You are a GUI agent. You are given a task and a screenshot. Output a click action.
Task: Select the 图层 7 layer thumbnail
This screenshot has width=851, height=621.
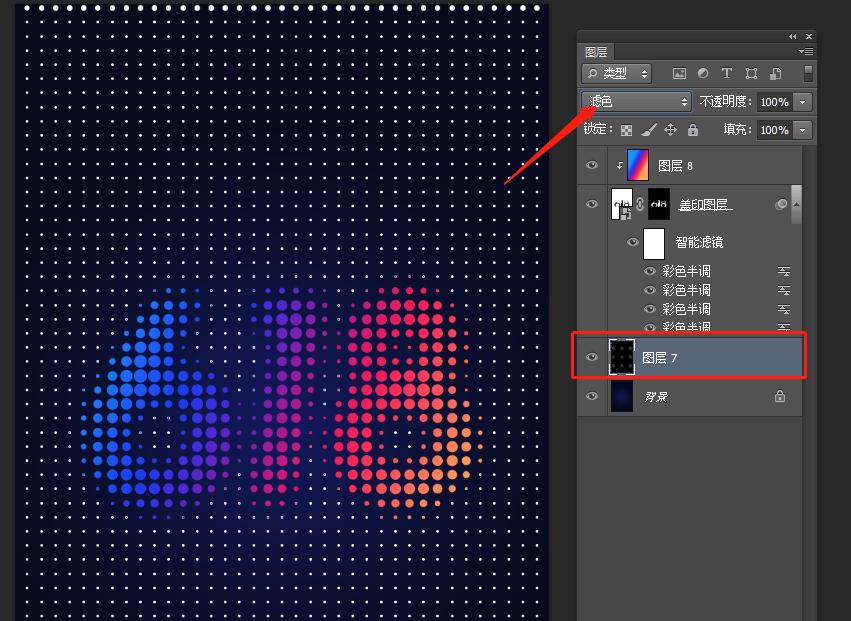pyautogui.click(x=622, y=357)
